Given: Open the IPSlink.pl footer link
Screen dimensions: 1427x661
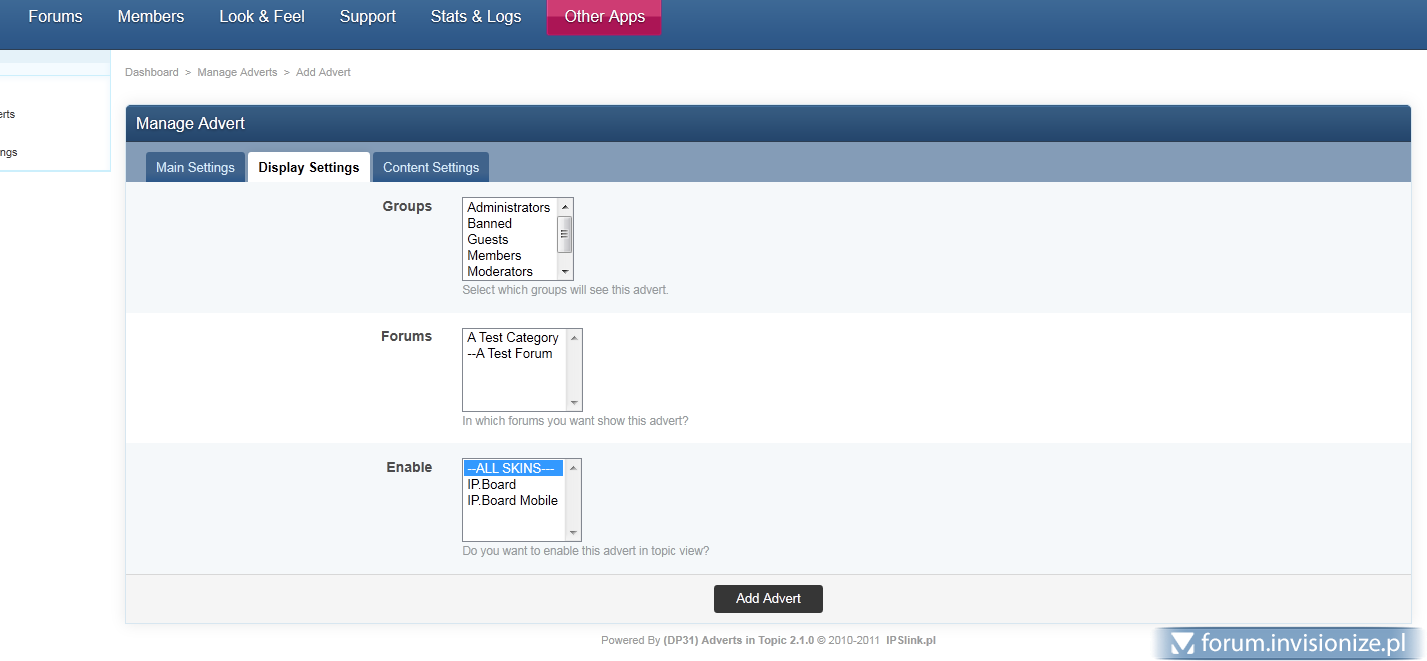Looking at the screenshot, I should (x=910, y=640).
